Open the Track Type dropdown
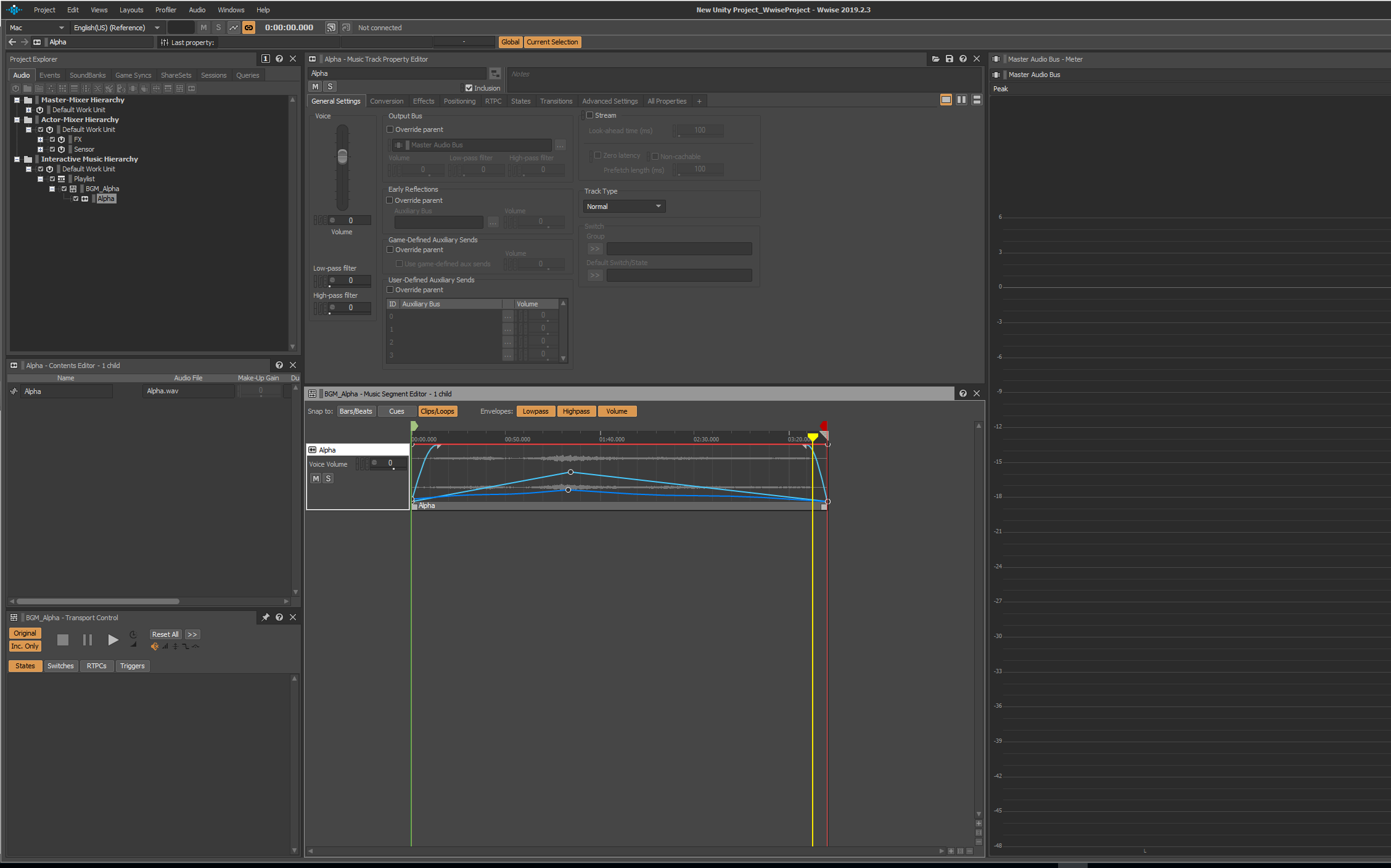 coord(624,207)
